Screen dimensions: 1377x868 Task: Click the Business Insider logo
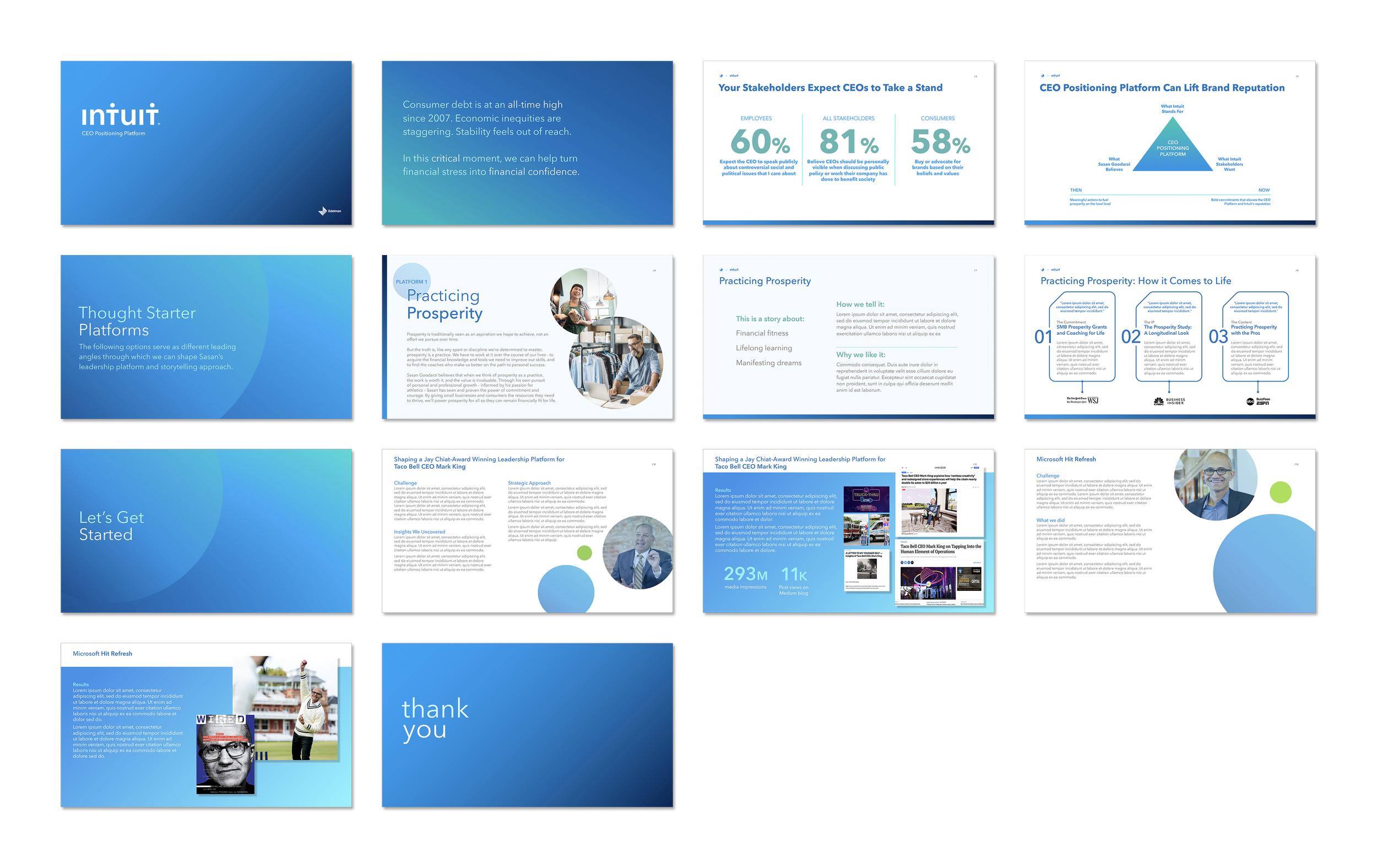[1175, 402]
